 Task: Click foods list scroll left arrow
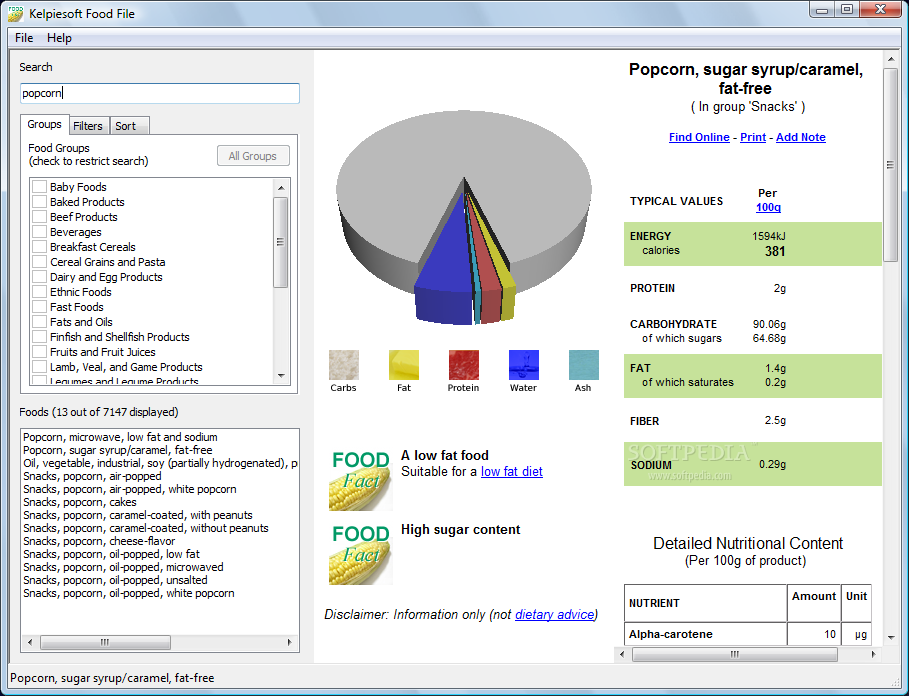coord(30,642)
